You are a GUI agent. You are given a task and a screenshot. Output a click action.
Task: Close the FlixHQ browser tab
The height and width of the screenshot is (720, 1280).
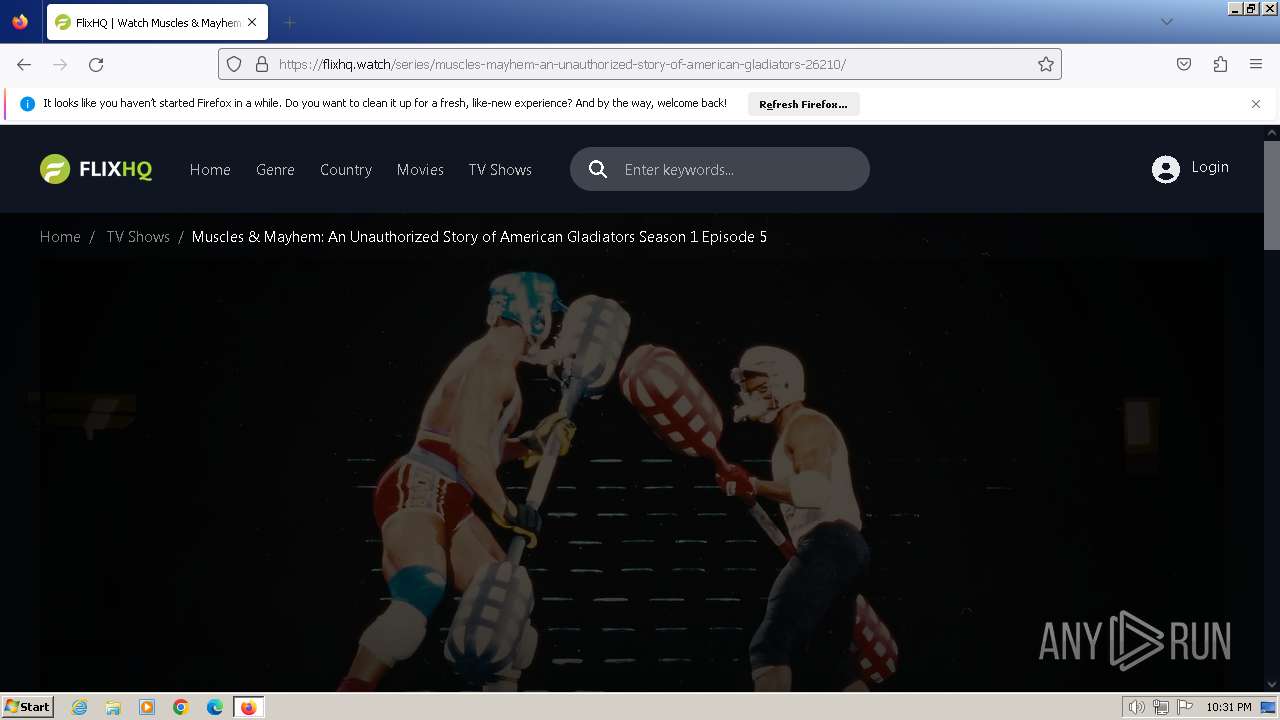click(x=252, y=22)
